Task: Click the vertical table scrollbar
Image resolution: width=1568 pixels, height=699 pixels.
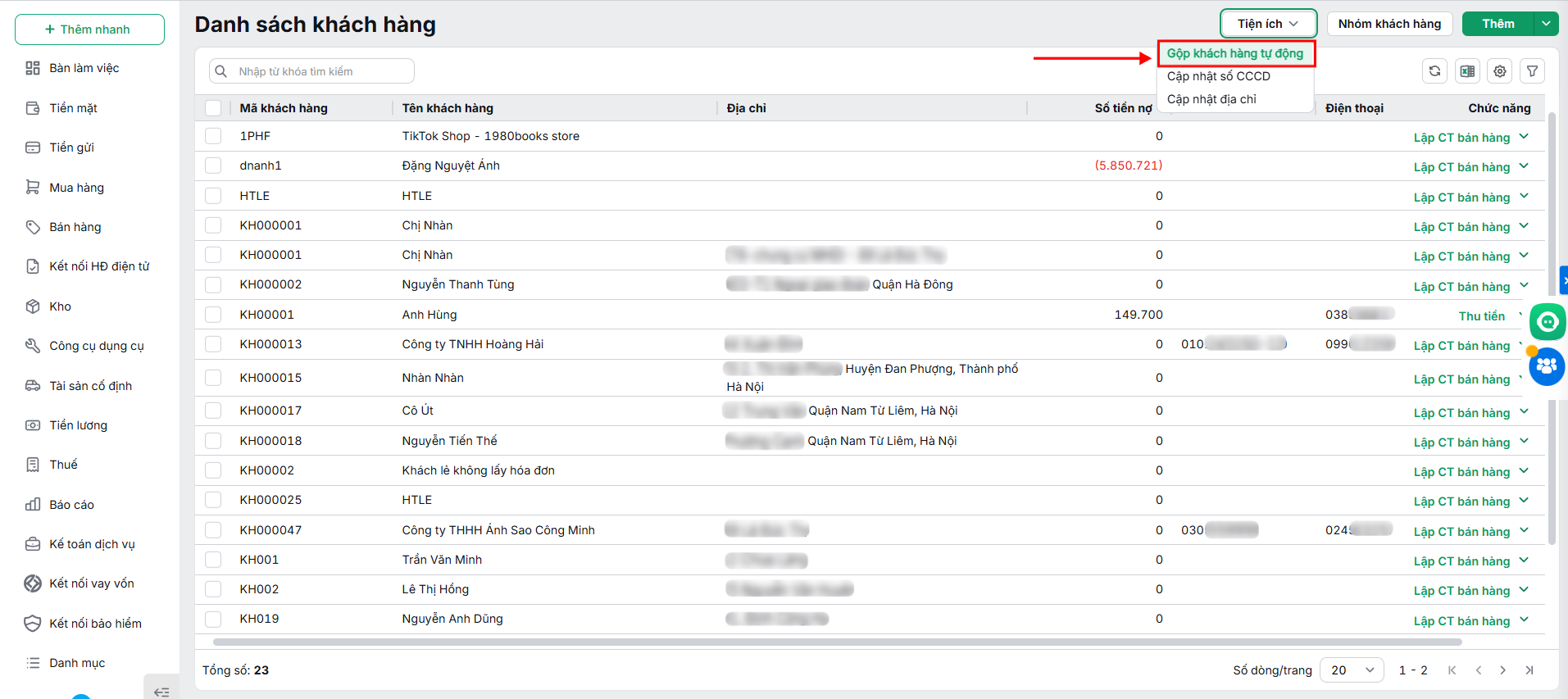Action: [1552, 328]
